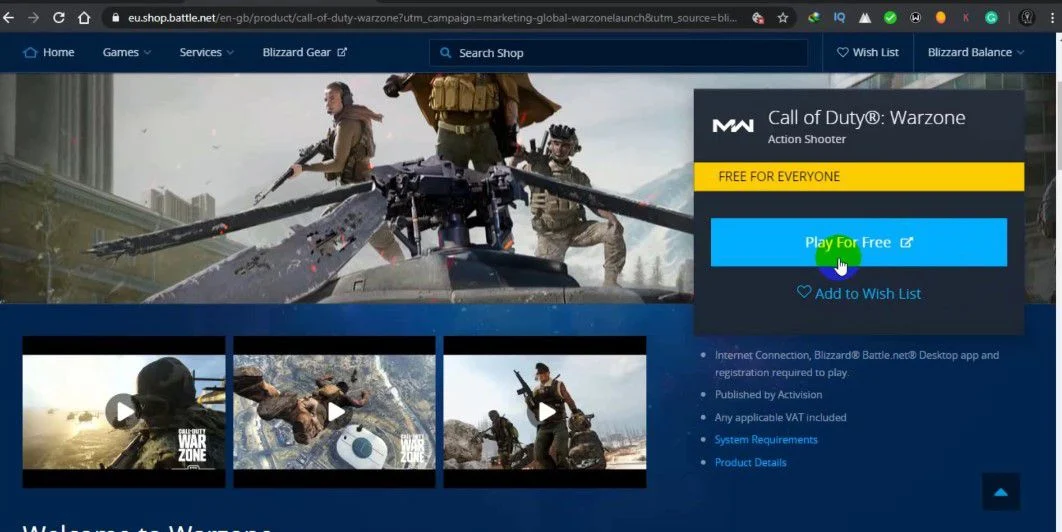Screen dimensions: 1062x532
Task: Bookmark this page with the star icon
Action: pos(783,18)
